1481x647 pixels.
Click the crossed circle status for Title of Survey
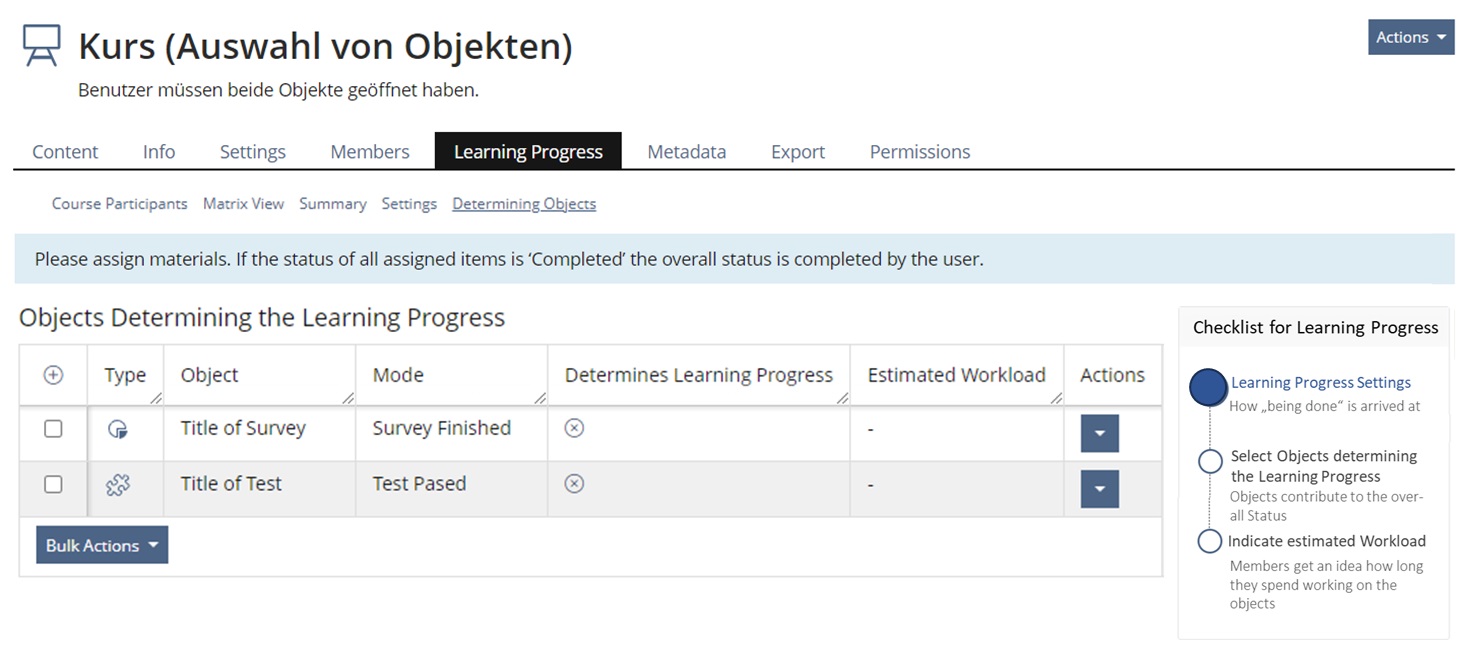pos(574,428)
